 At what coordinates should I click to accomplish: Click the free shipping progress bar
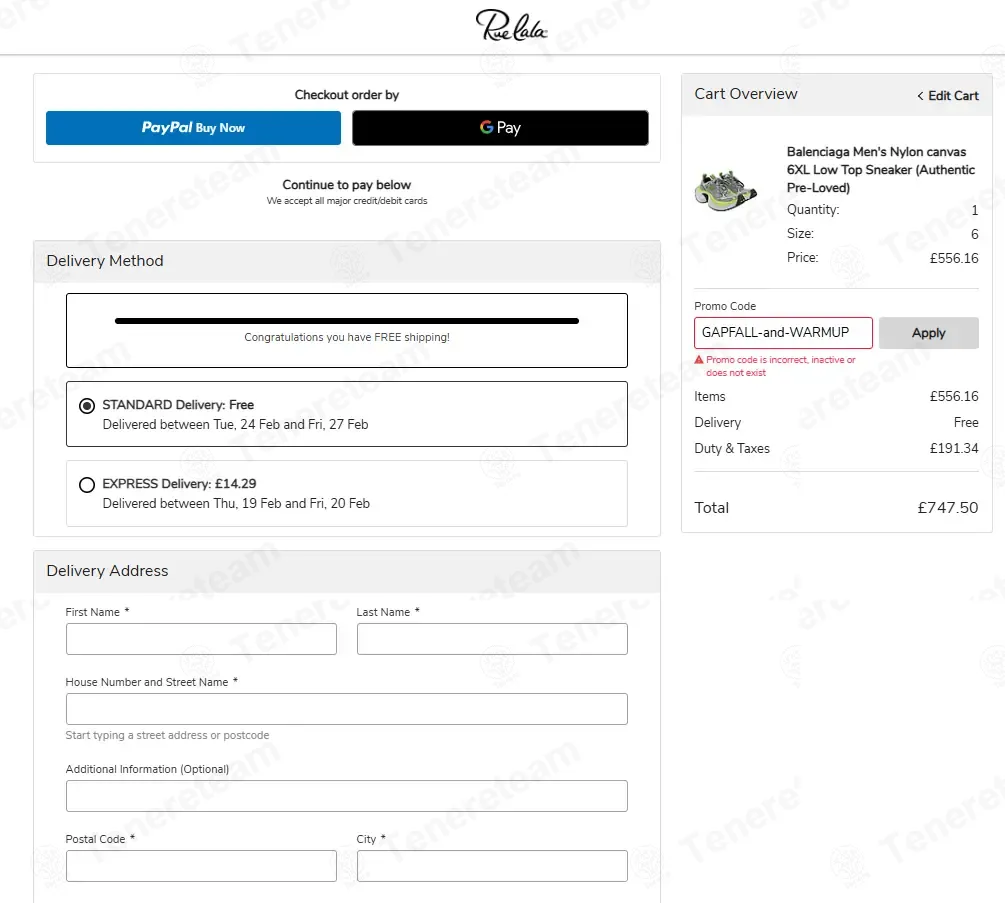click(347, 320)
